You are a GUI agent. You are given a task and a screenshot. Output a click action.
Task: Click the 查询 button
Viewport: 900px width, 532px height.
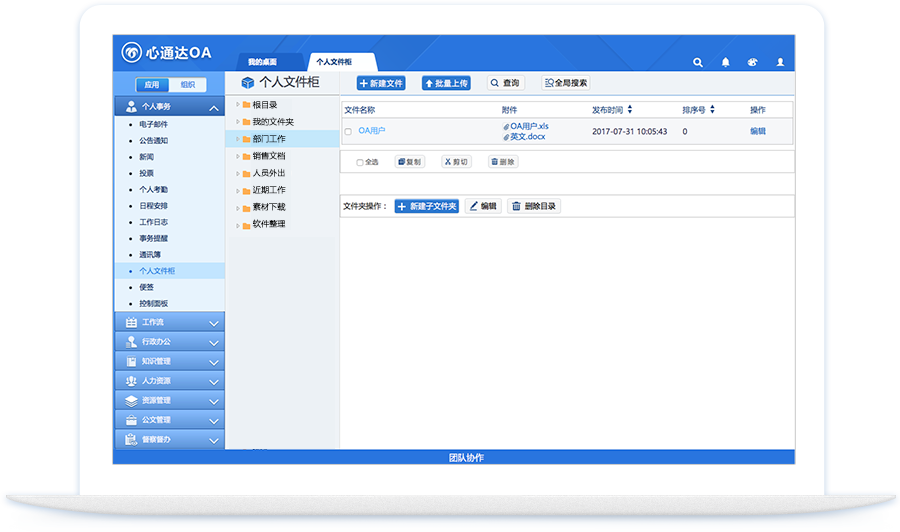506,83
